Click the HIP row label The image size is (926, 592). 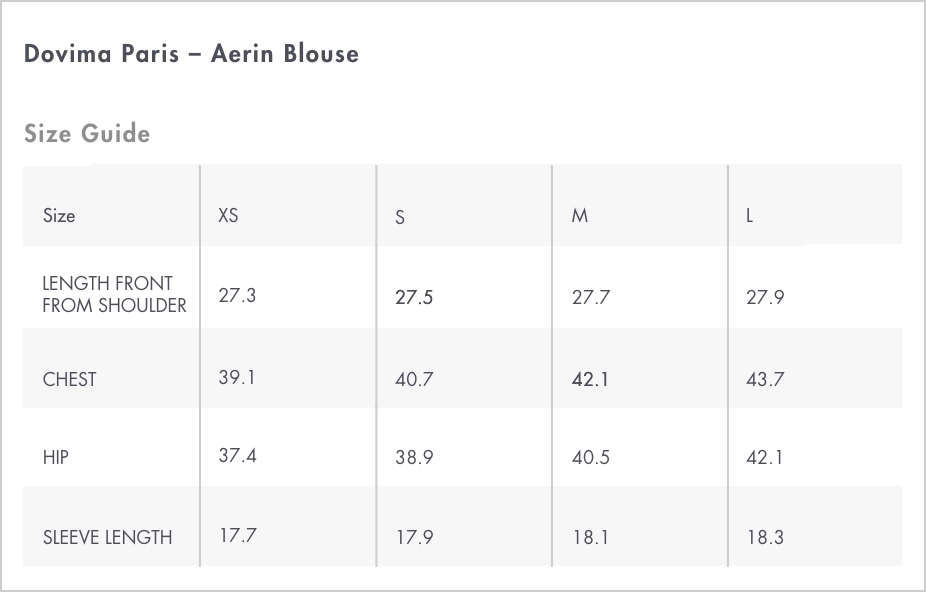[x=56, y=457]
